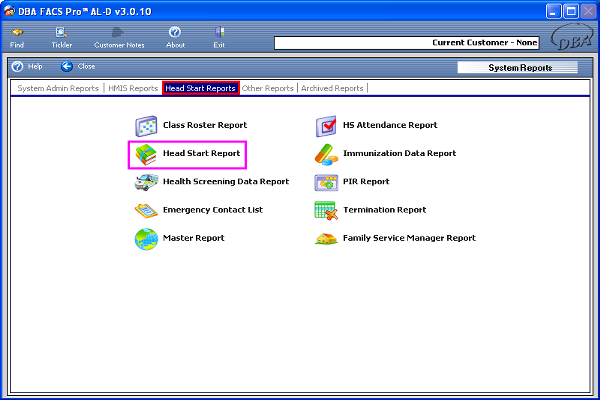This screenshot has height=400, width=600.
Task: Open the Master Report globe icon
Action: point(147,238)
